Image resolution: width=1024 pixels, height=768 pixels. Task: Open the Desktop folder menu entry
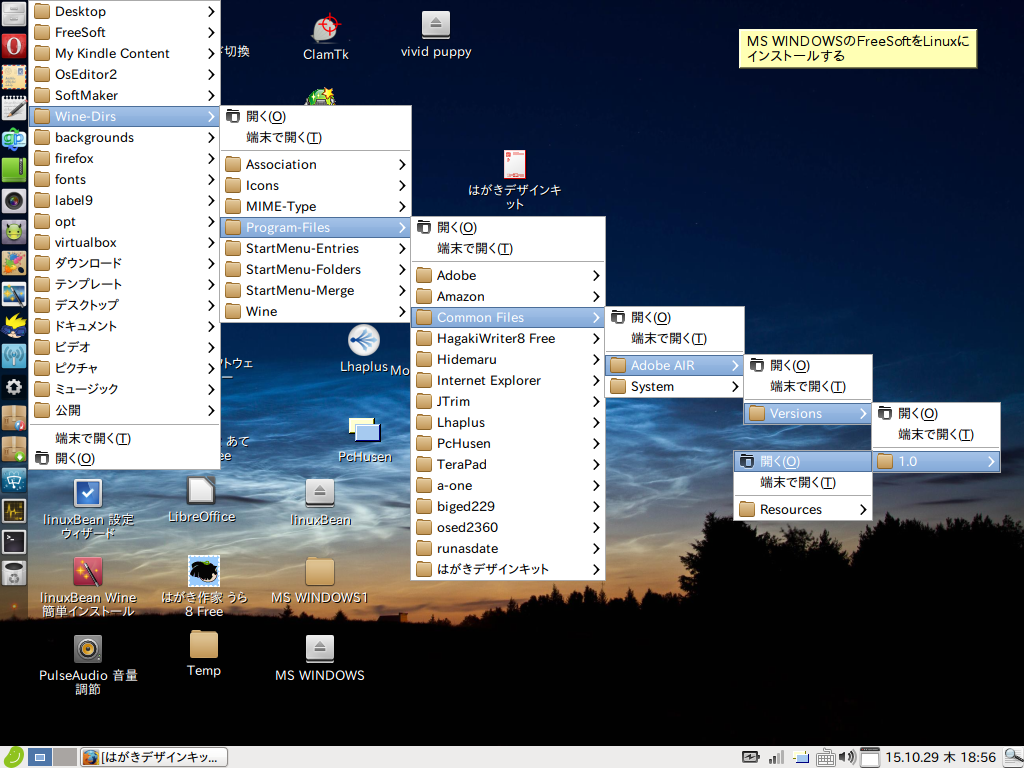124,11
